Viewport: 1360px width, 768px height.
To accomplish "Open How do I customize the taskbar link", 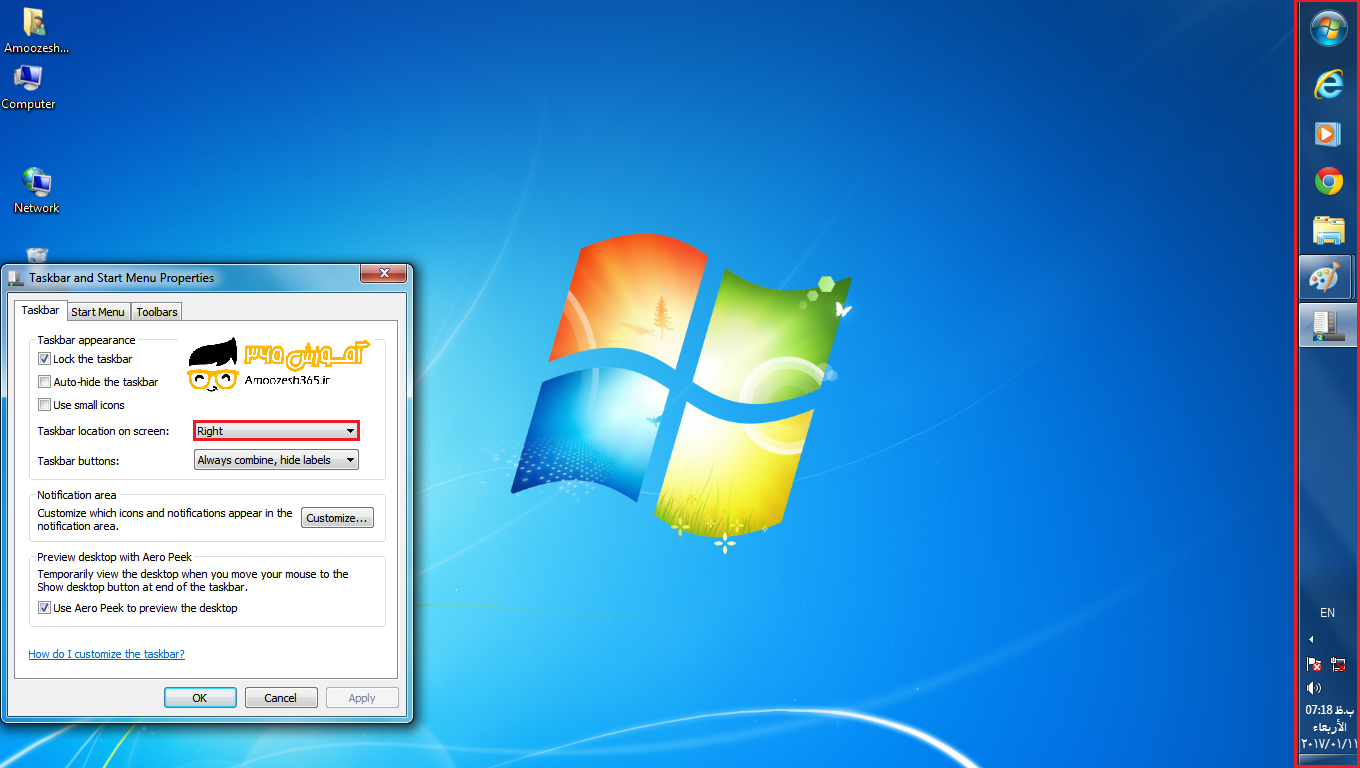I will pyautogui.click(x=106, y=654).
